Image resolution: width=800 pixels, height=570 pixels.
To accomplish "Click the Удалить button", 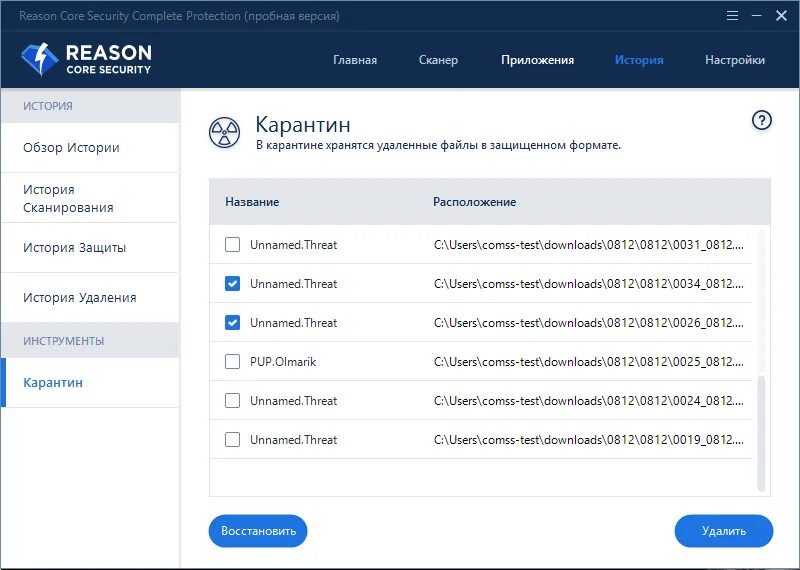I will click(723, 531).
